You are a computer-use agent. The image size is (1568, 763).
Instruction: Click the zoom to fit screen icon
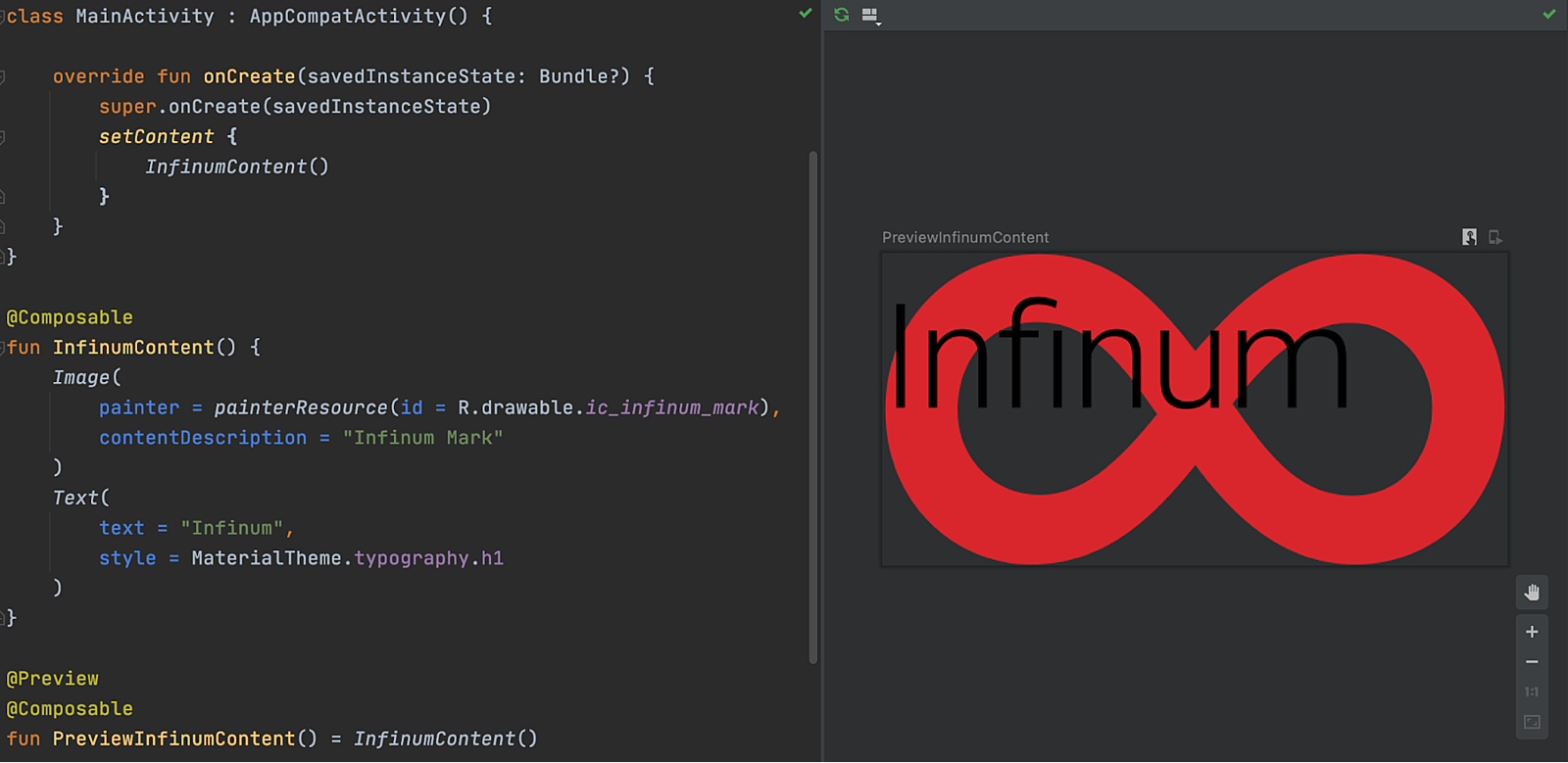coord(1532,723)
